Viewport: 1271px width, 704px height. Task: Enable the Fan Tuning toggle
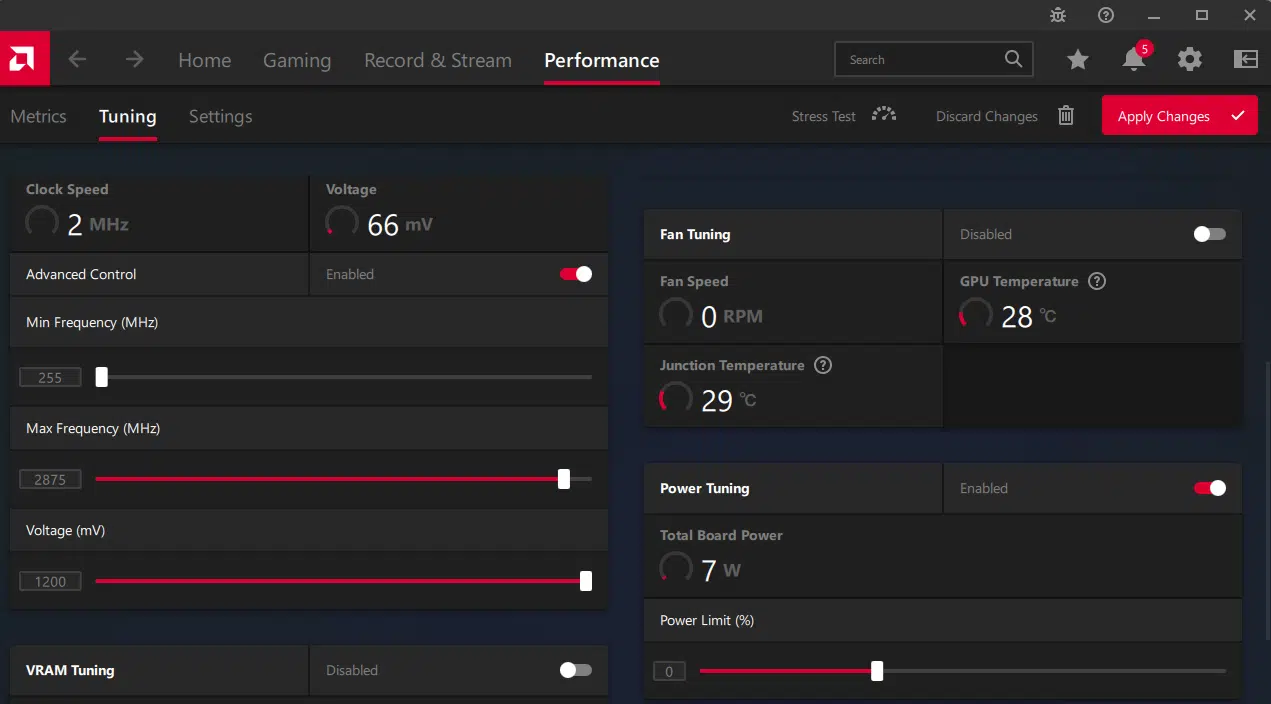pyautogui.click(x=1210, y=234)
